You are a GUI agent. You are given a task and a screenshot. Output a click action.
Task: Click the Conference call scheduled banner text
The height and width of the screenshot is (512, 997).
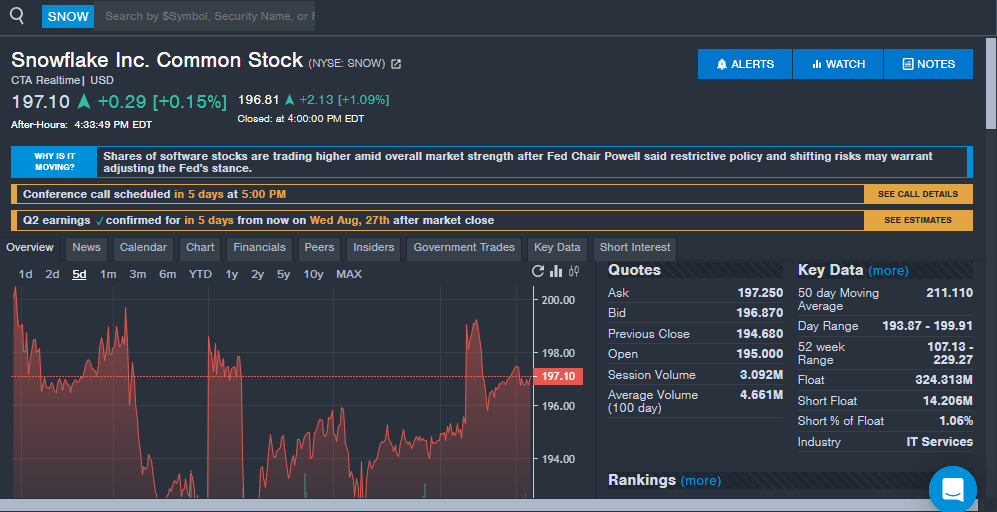point(155,194)
